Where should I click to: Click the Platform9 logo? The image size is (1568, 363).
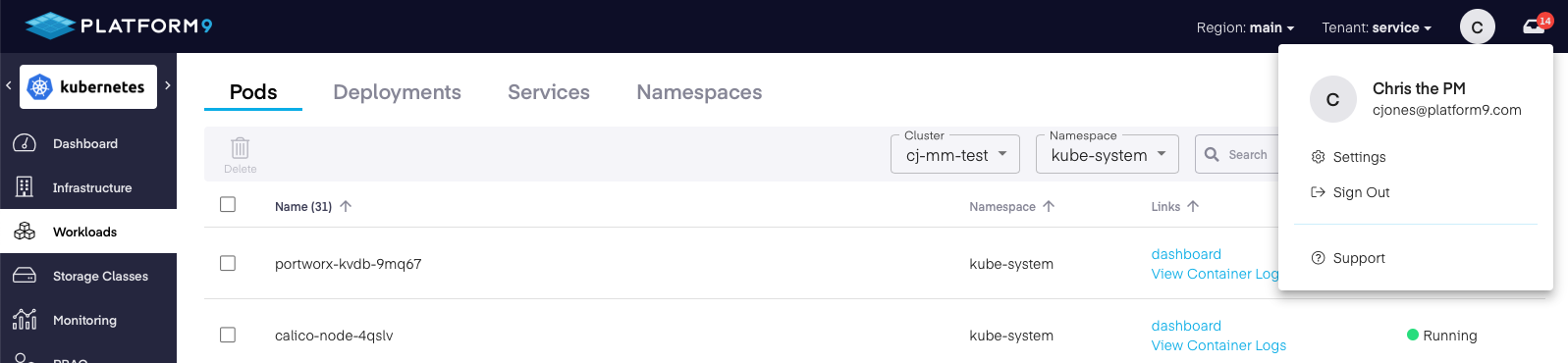119,26
